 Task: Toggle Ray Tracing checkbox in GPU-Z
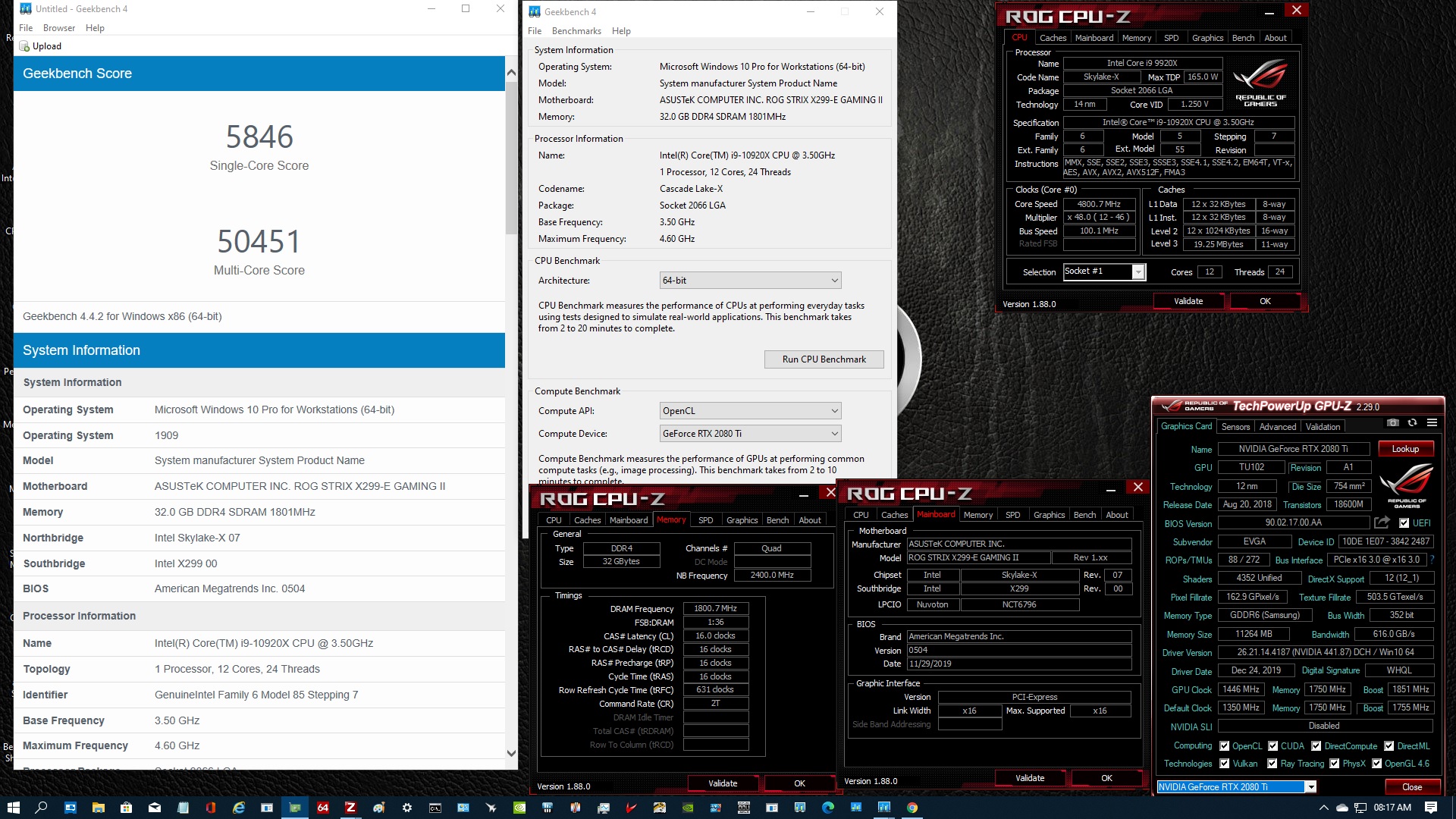pos(1272,764)
